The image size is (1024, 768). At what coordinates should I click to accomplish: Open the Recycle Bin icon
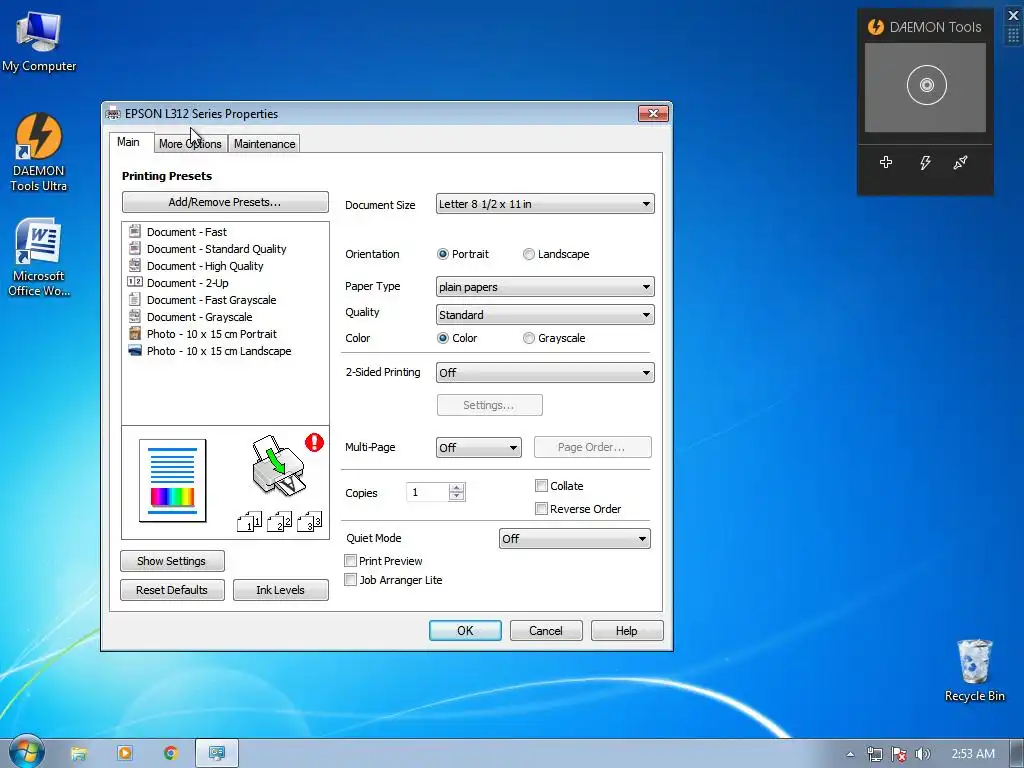coord(974,671)
